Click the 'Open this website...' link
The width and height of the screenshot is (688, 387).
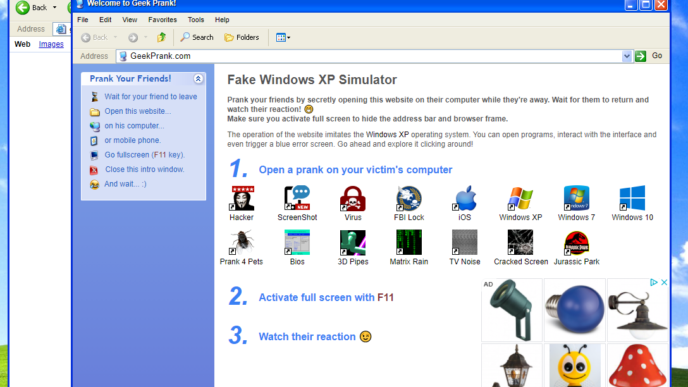(138, 111)
